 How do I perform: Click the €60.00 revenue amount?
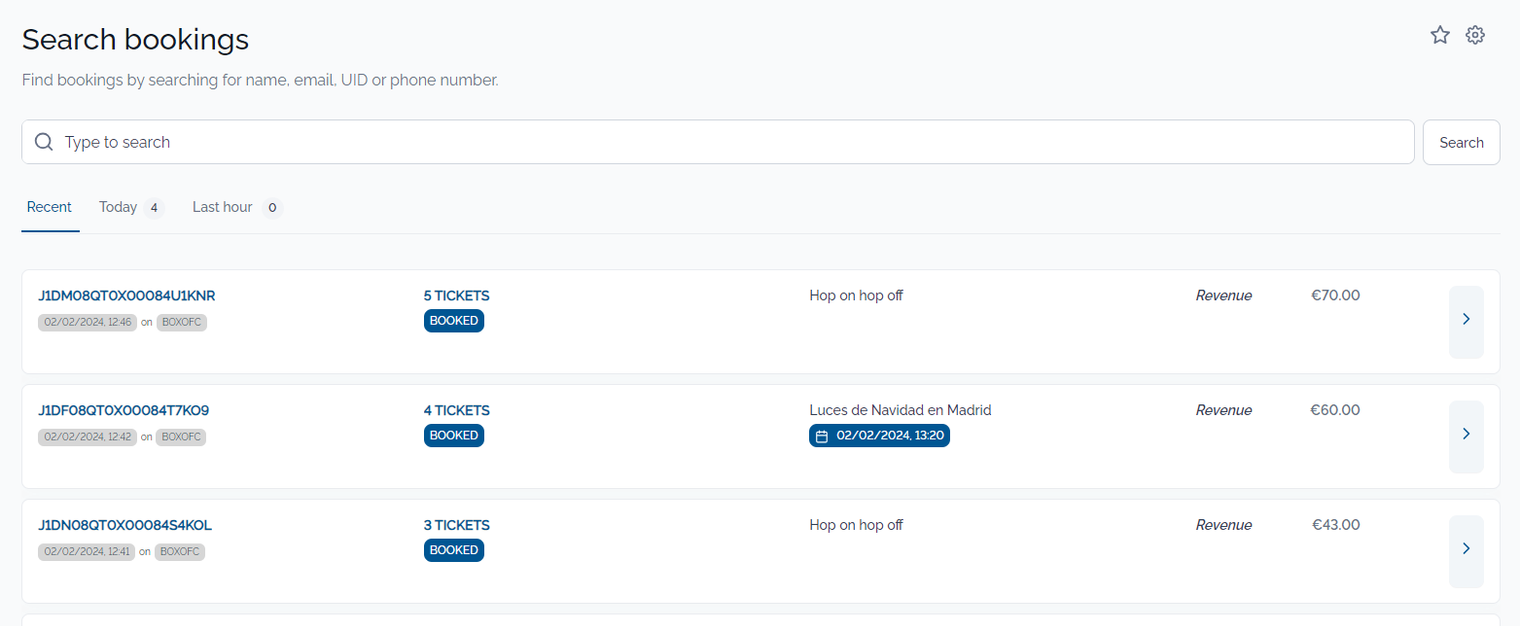coord(1336,410)
